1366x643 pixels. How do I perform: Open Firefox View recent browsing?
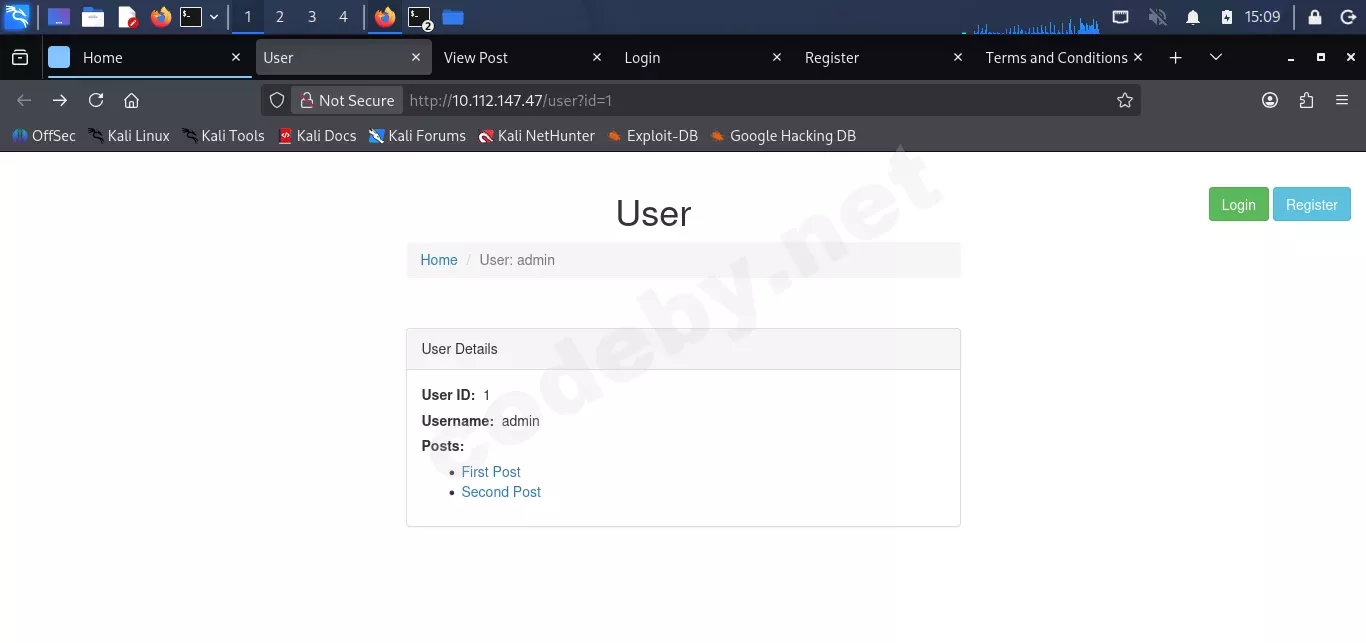click(x=20, y=58)
